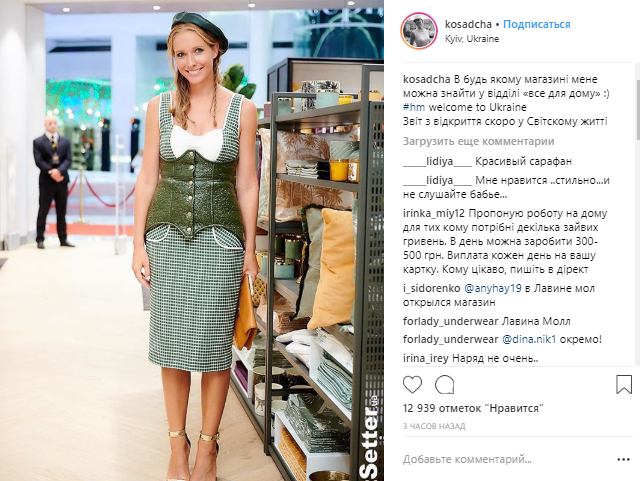Open irinka_miy12 commenter profile
This screenshot has width=640, height=481.
coord(434,214)
